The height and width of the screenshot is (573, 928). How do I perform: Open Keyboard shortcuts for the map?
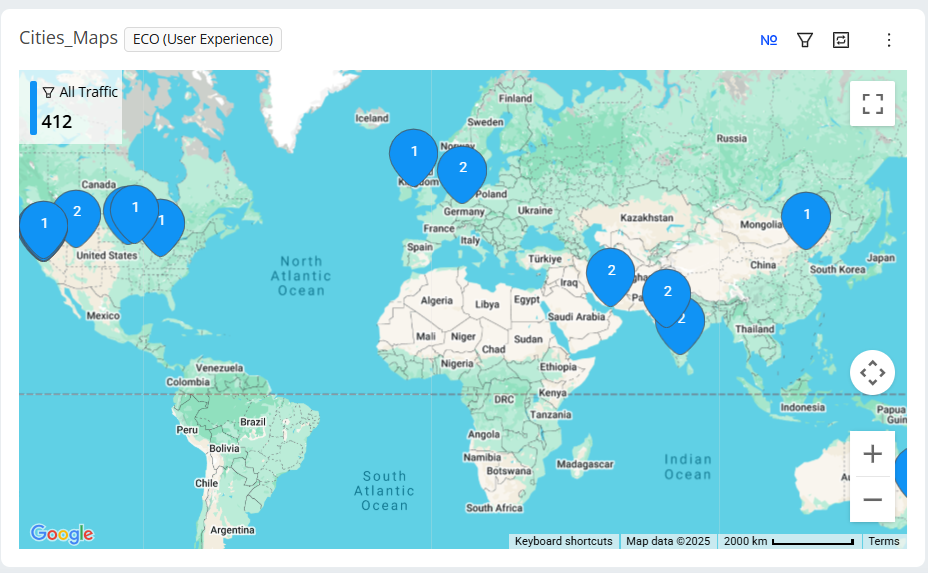click(x=563, y=541)
